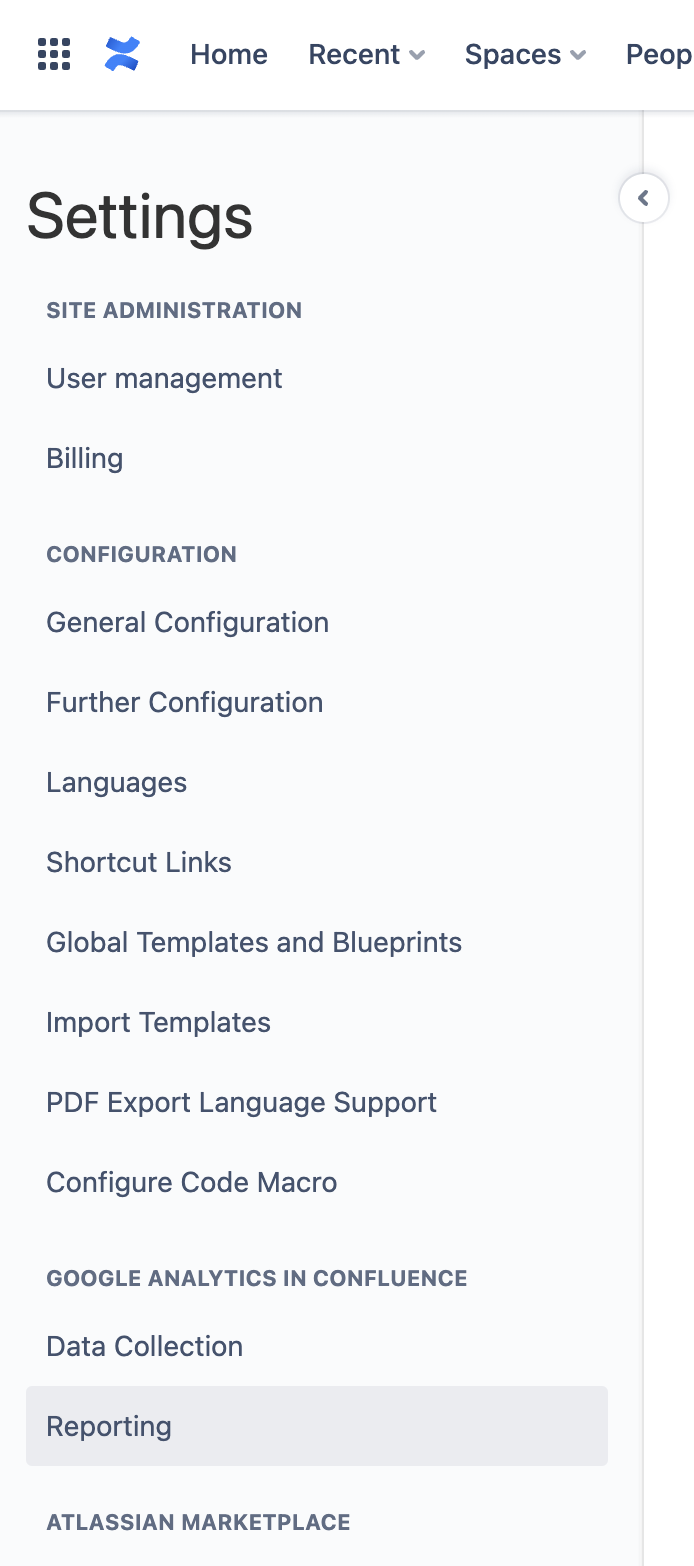Viewport: 694px width, 1566px height.
Task: Collapse the sidebar with the arrow button
Action: coord(643,198)
